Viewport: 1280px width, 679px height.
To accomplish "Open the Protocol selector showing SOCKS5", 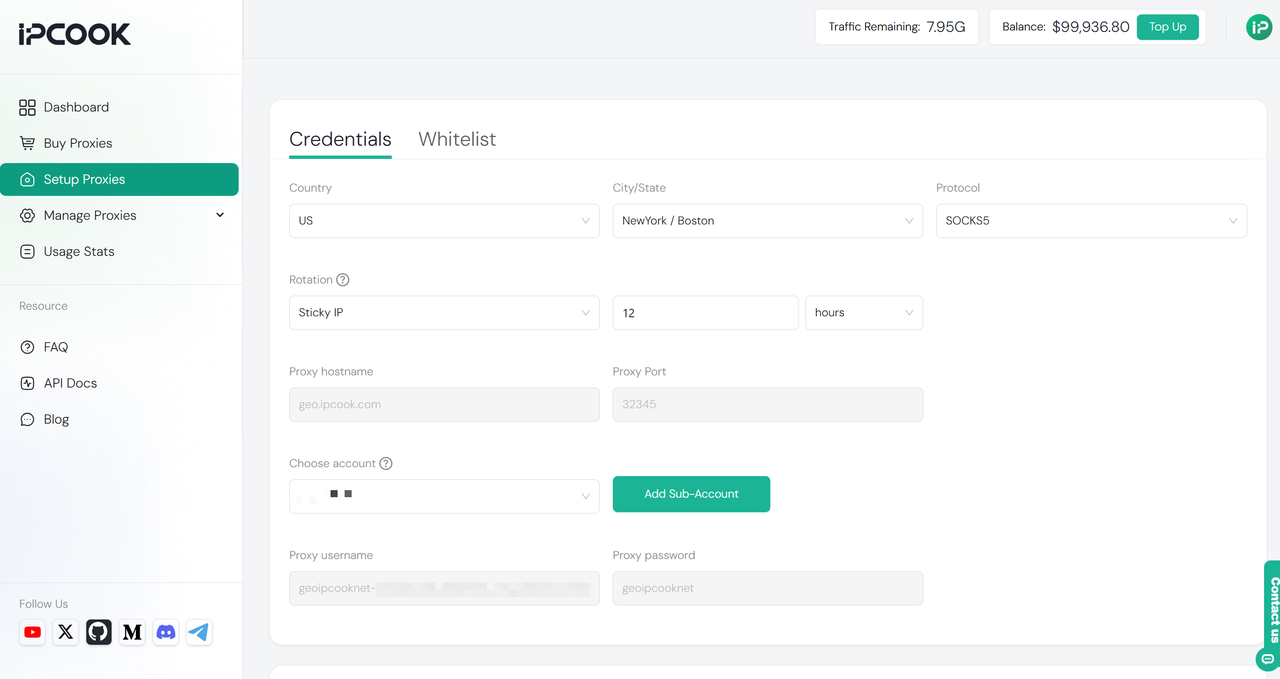I will click(1090, 220).
